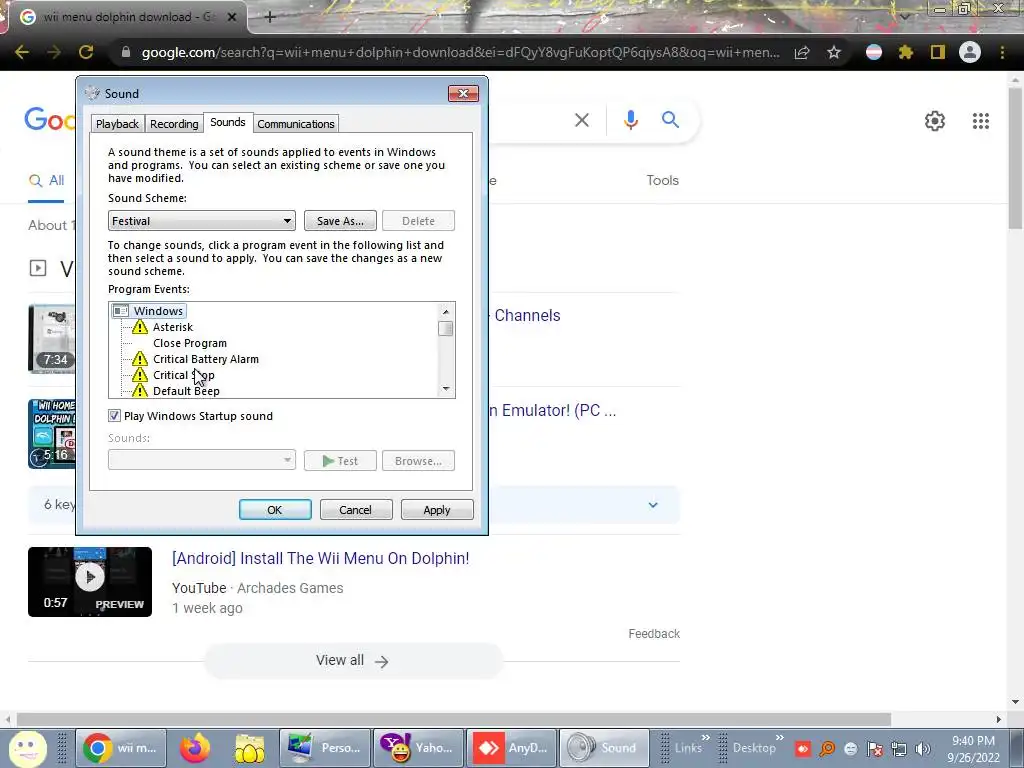Open Chrome three-dot menu
The width and height of the screenshot is (1024, 768).
tap(1002, 52)
